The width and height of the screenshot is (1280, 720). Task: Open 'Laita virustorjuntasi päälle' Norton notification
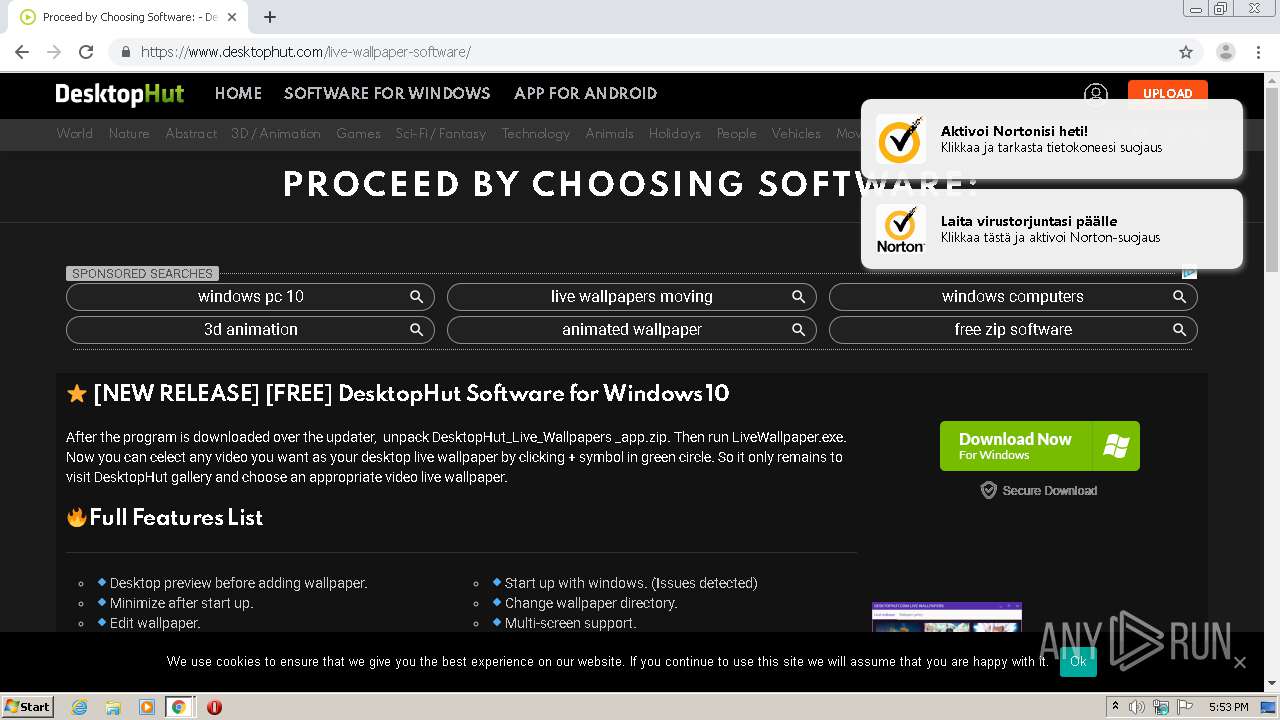click(x=1052, y=229)
